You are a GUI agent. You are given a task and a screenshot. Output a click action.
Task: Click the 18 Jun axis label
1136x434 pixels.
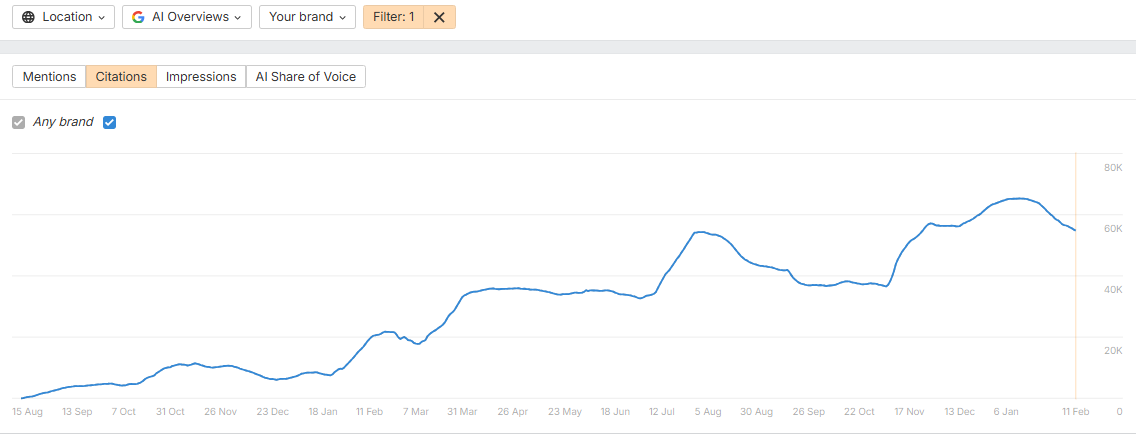[x=615, y=412]
